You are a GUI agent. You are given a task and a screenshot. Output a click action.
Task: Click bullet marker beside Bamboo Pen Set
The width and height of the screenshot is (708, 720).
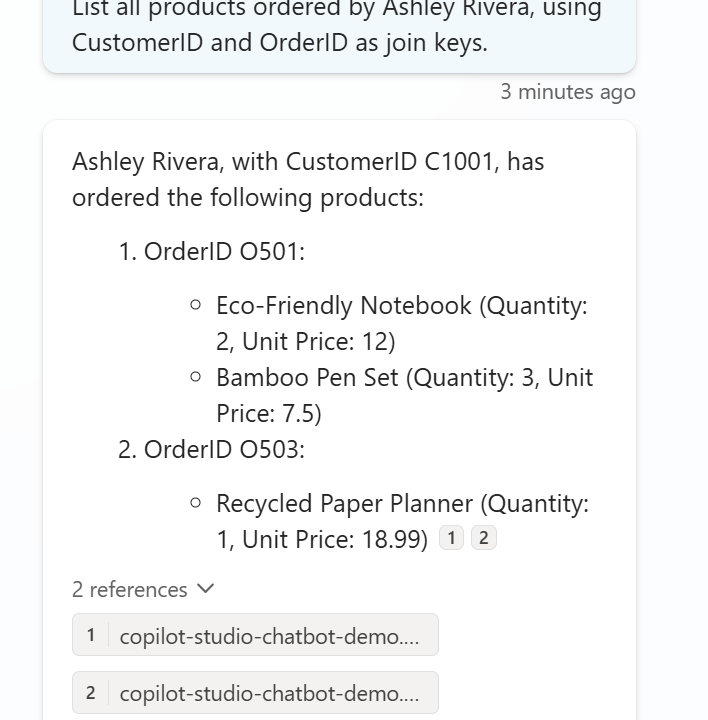click(195, 377)
